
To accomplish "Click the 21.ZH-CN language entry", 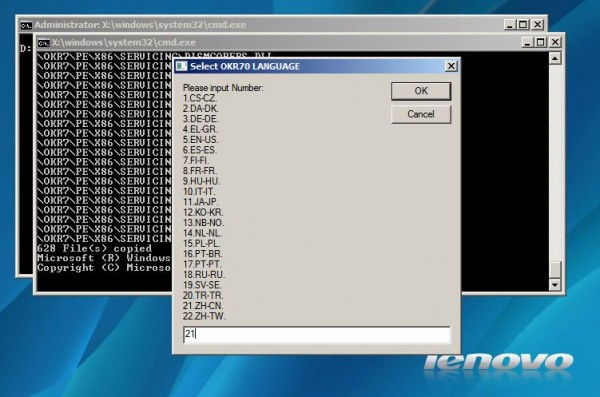I will 203,306.
